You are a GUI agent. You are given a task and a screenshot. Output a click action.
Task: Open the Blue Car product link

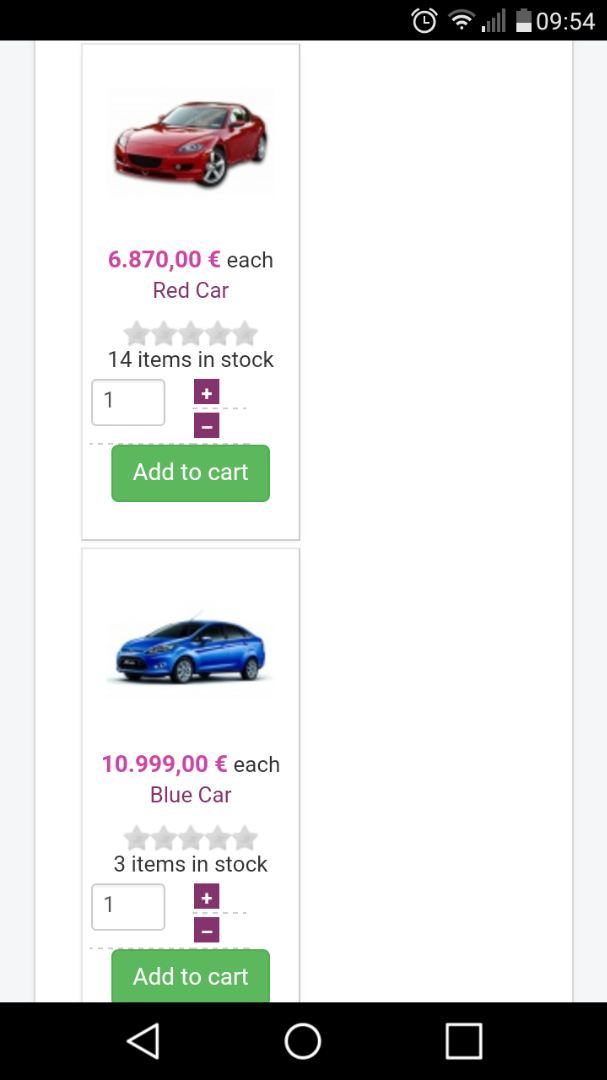click(190, 796)
